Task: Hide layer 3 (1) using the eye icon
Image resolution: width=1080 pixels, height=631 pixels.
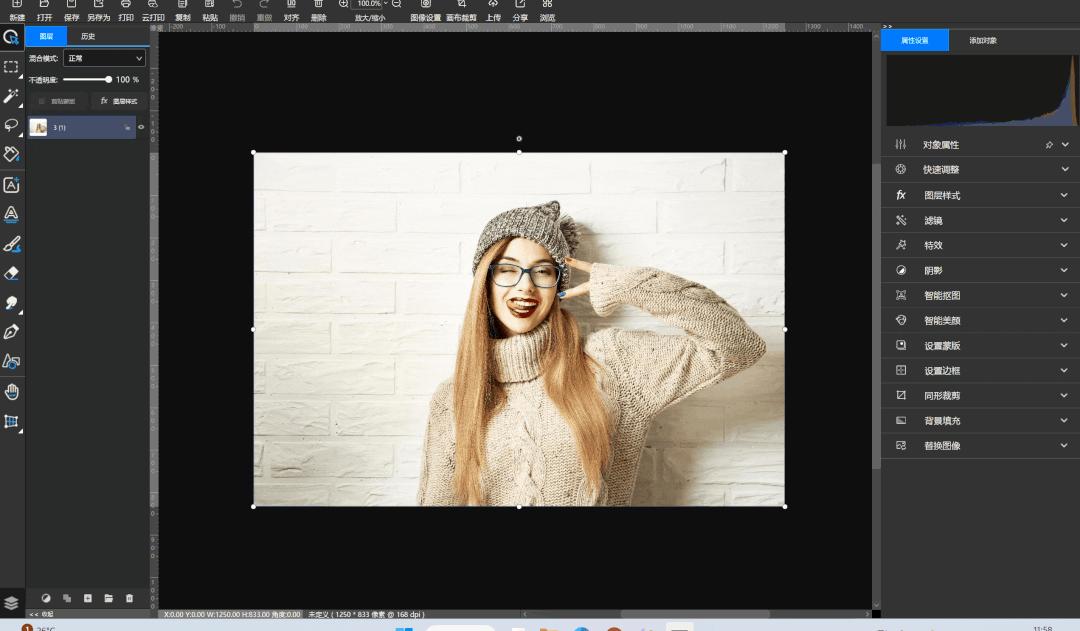Action: tap(141, 127)
